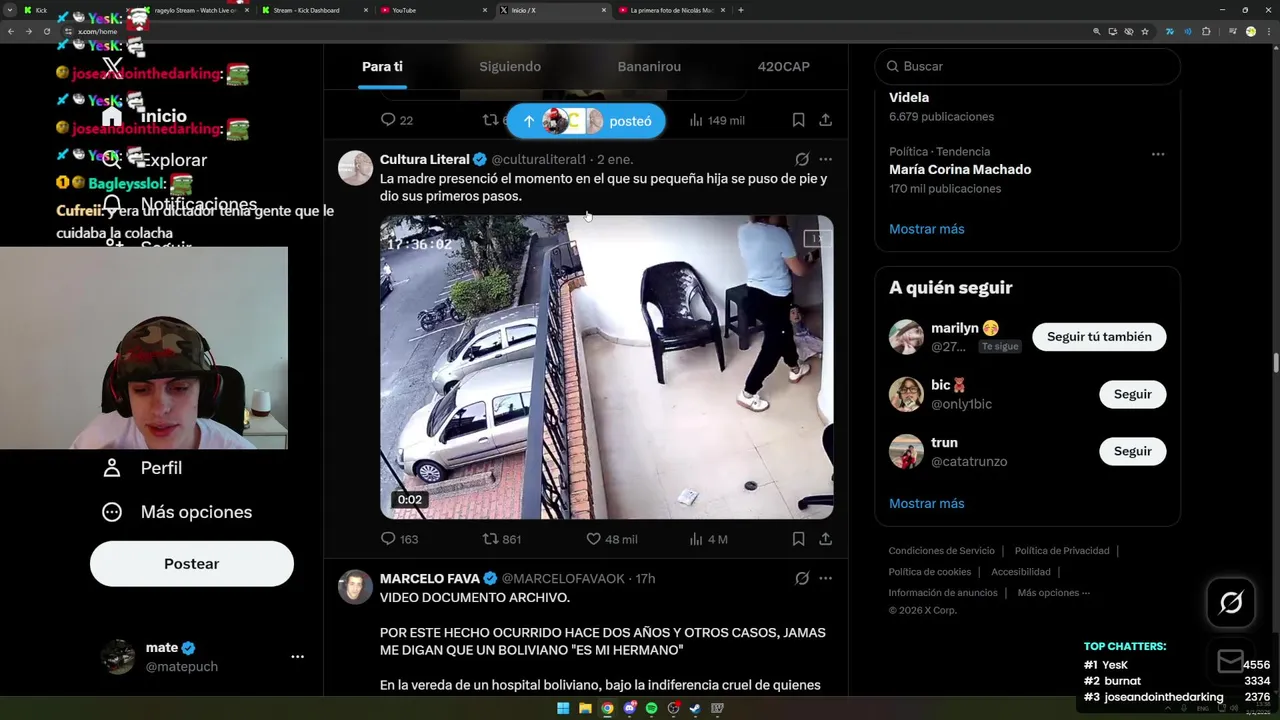Image resolution: width=1280 pixels, height=720 pixels.
Task: Click Mostrar más under the trends list
Action: point(927,229)
